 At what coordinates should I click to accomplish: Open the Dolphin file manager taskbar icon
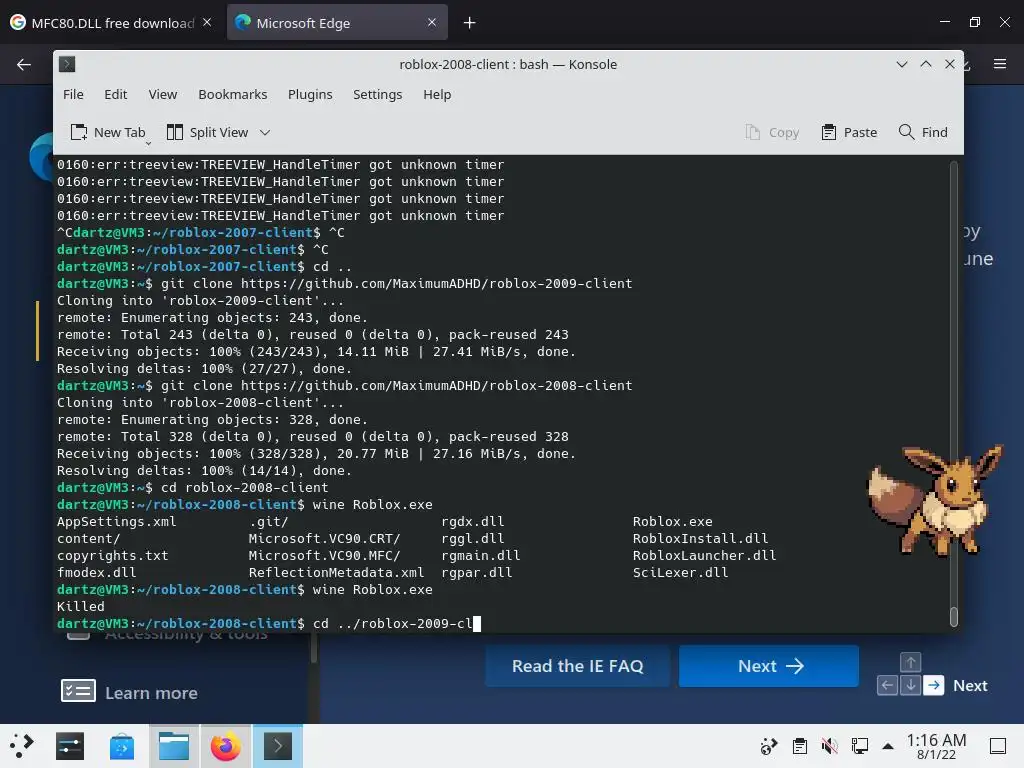174,746
